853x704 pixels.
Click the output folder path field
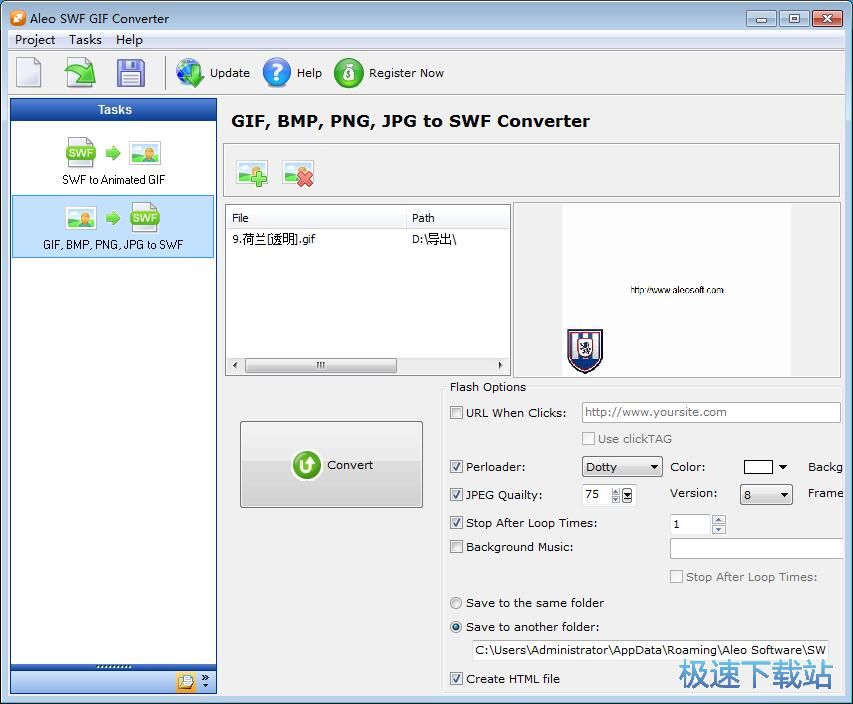click(651, 650)
